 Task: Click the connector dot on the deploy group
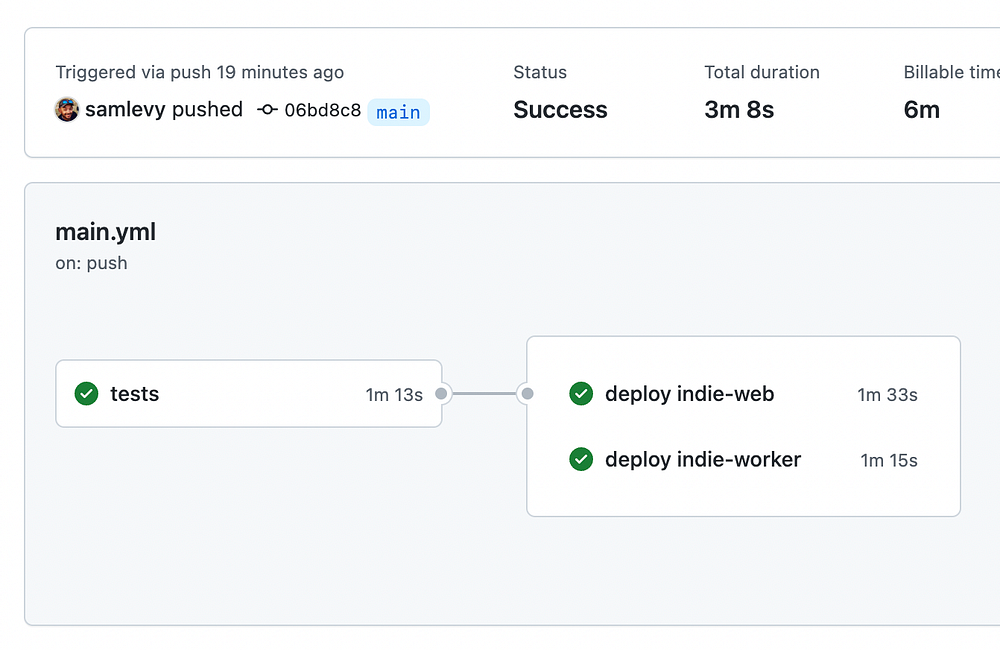pos(527,394)
